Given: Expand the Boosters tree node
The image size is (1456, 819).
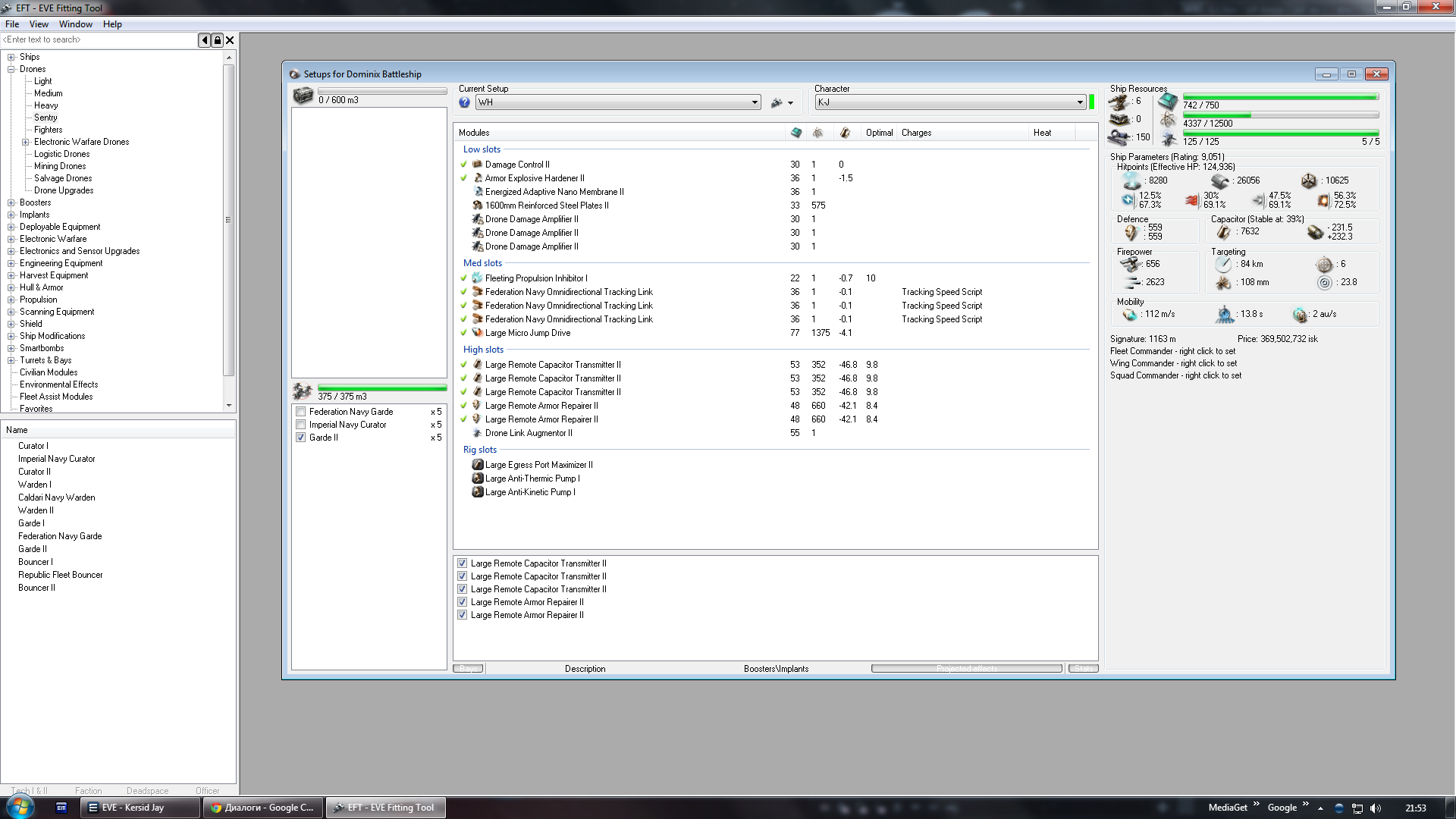Looking at the screenshot, I should pos(11,202).
